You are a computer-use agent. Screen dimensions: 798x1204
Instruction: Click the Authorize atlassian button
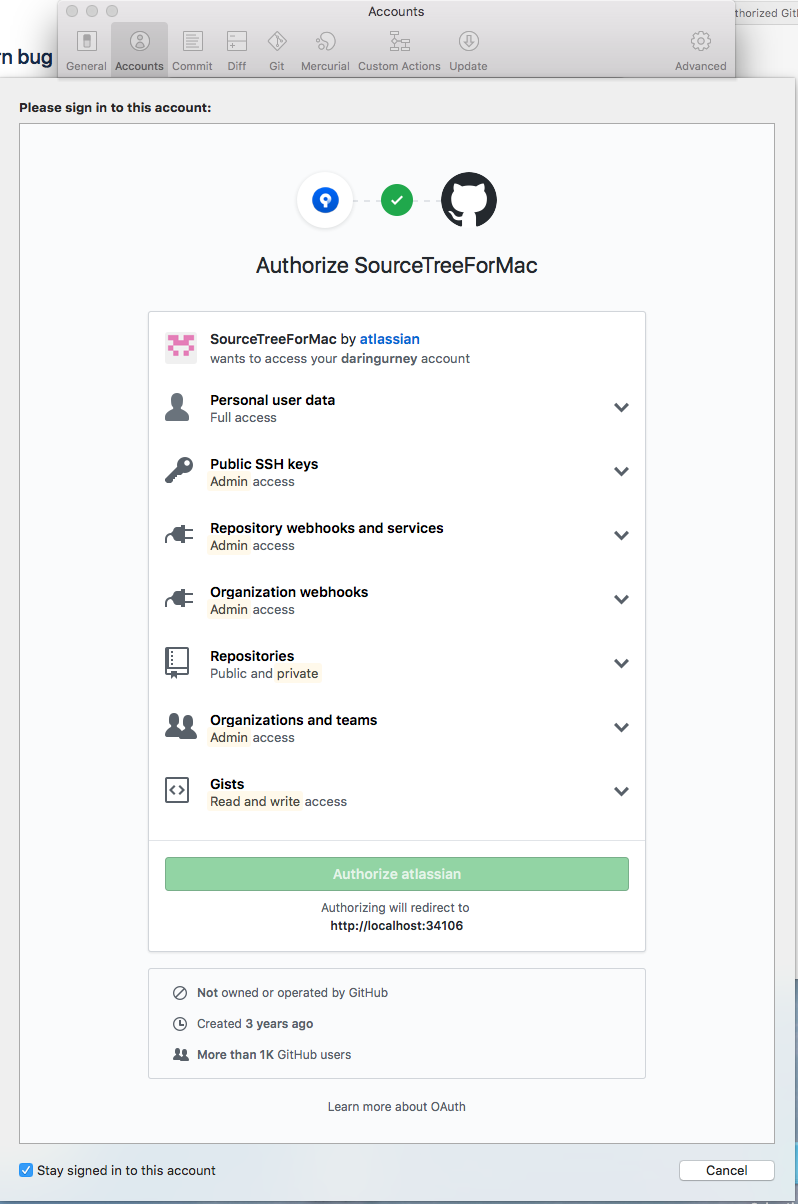click(397, 874)
